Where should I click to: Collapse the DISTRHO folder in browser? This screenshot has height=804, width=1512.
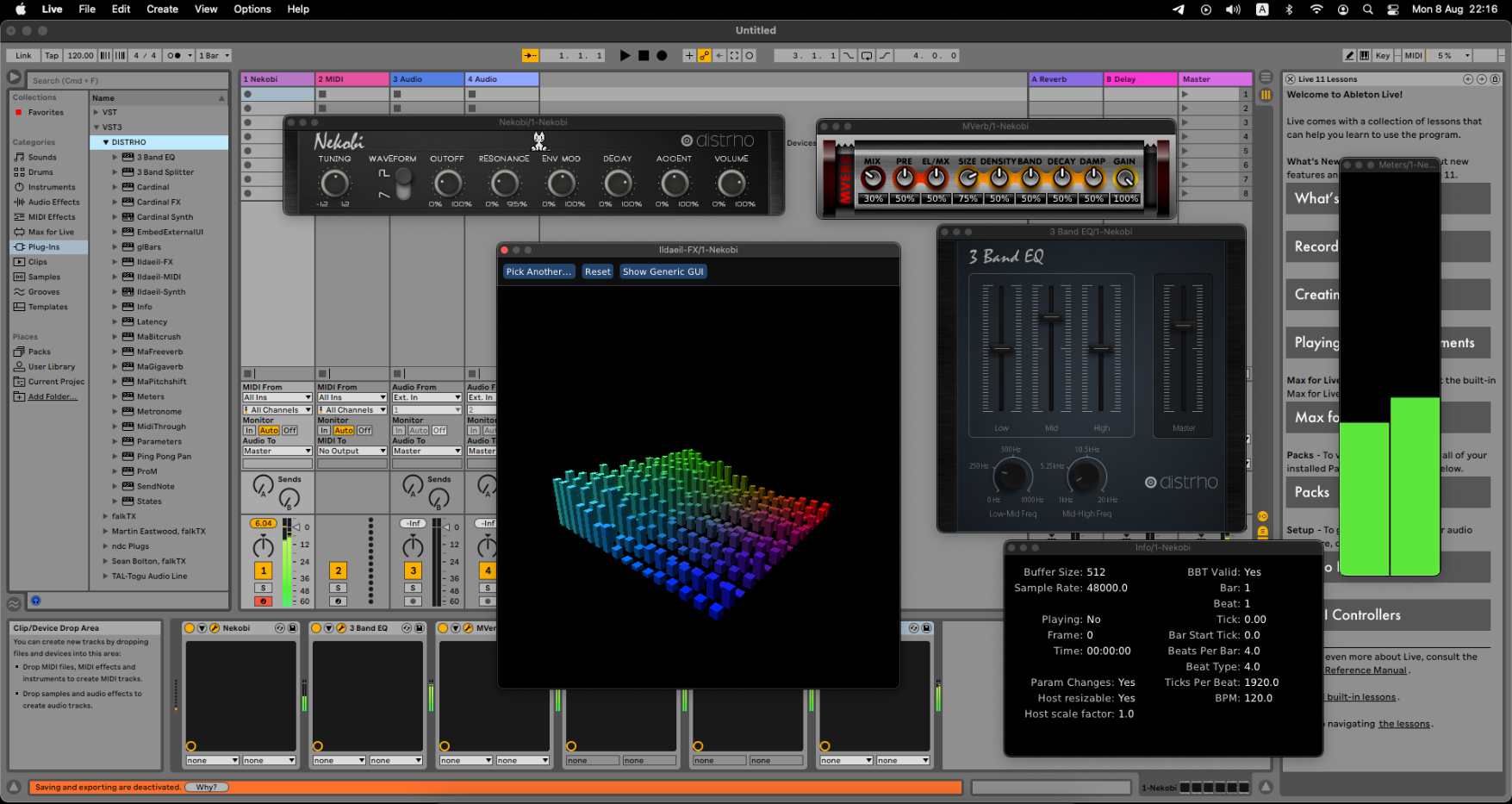[x=106, y=142]
